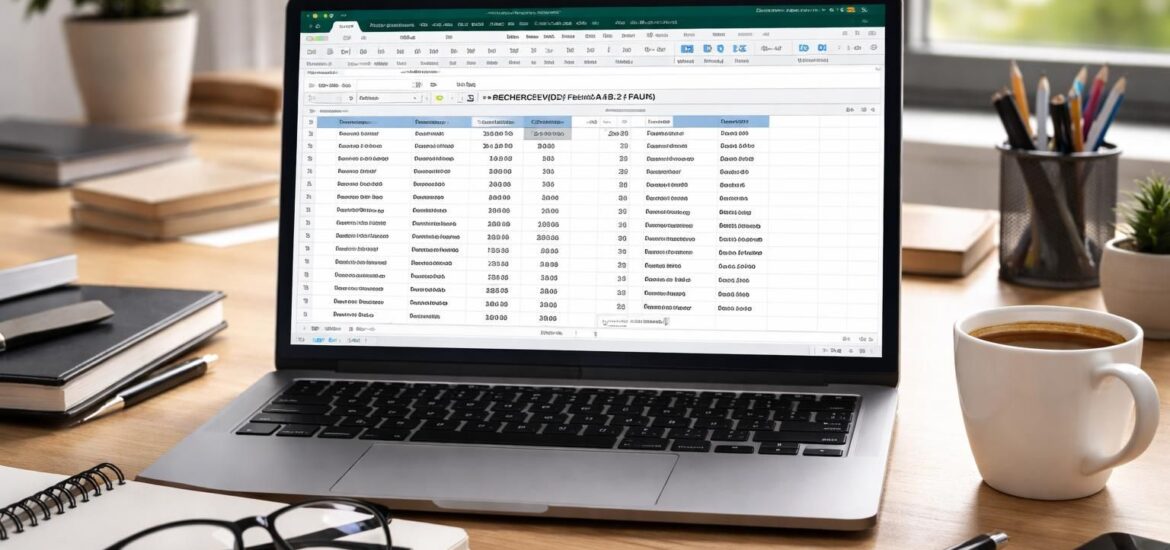Click the fourth column's blue table header
Screen dimensions: 1170x550
pos(547,121)
